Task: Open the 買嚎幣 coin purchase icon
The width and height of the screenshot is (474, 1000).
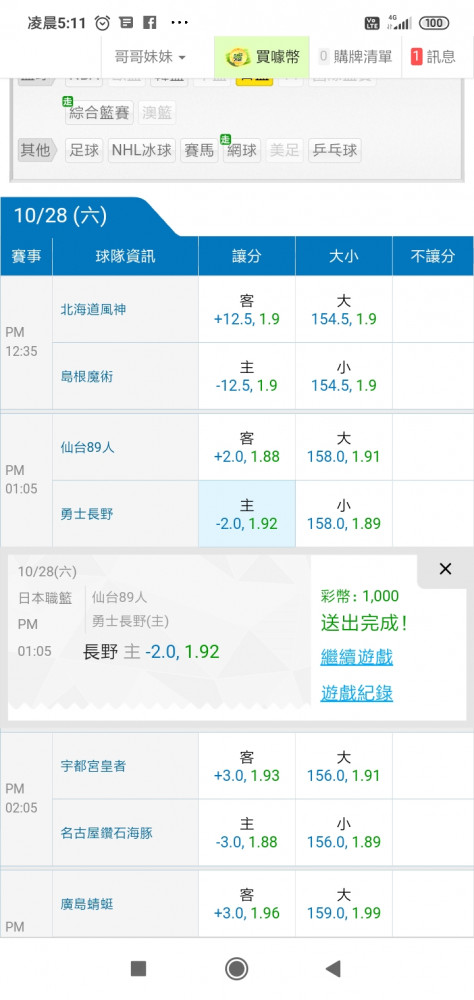Action: pyautogui.click(x=262, y=57)
